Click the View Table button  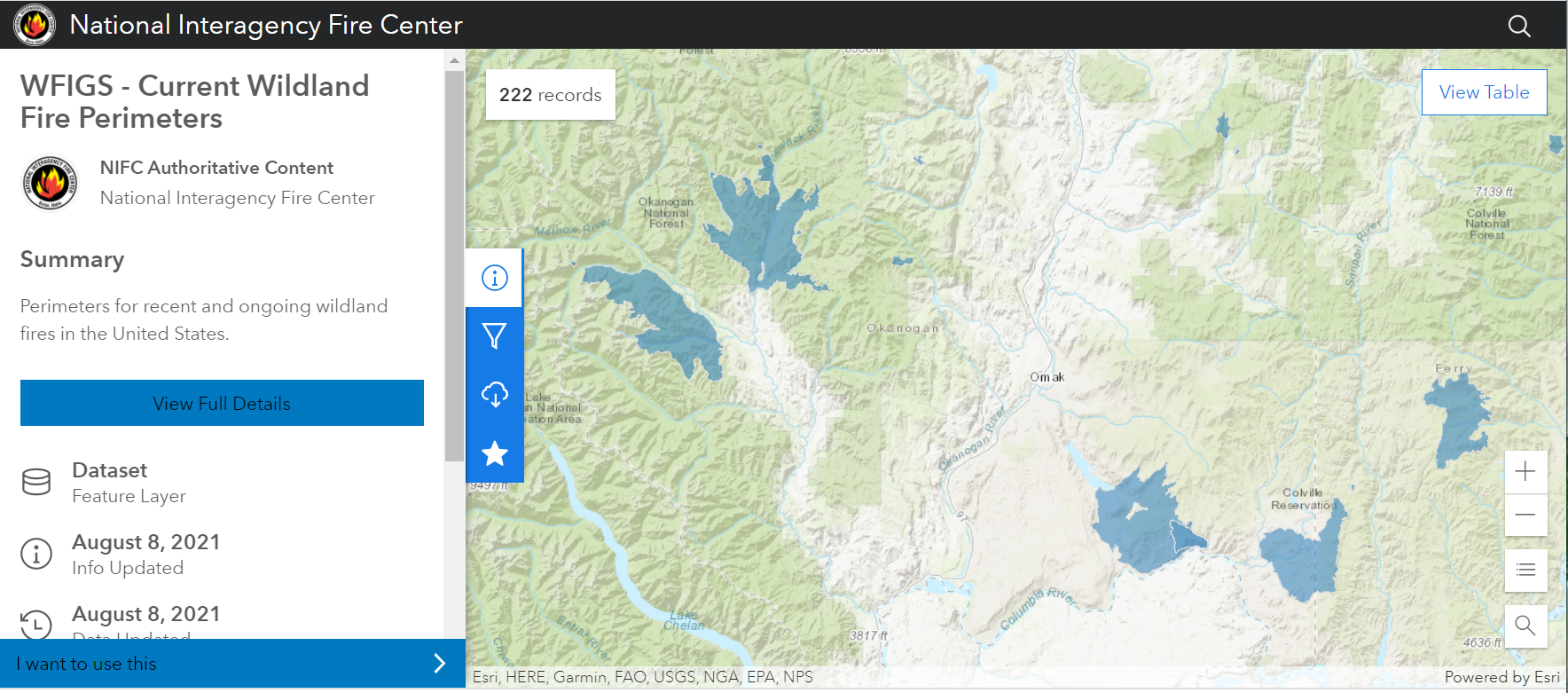1484,92
